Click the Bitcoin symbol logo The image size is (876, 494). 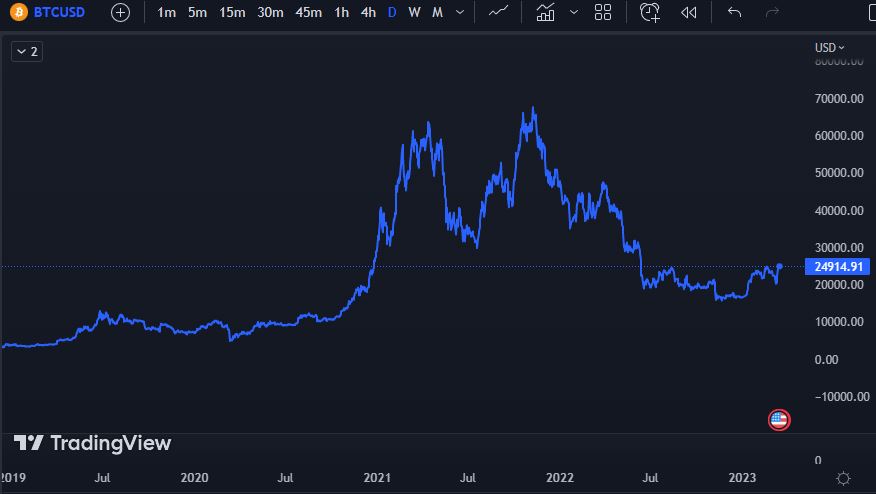click(18, 12)
